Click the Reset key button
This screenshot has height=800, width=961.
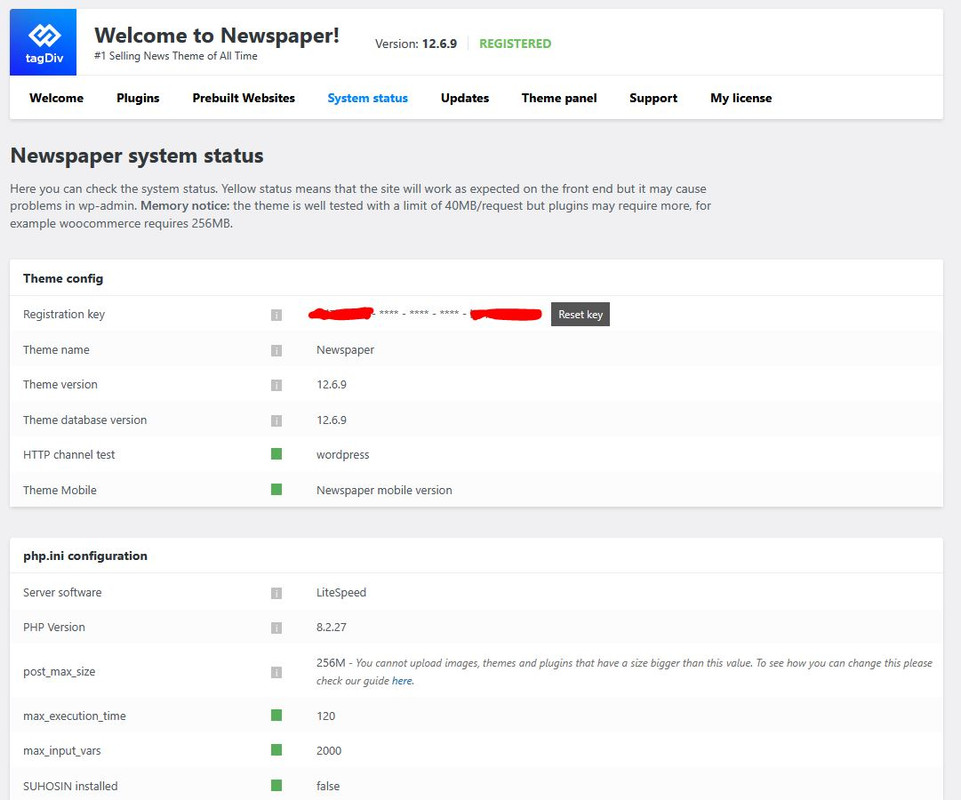point(580,314)
